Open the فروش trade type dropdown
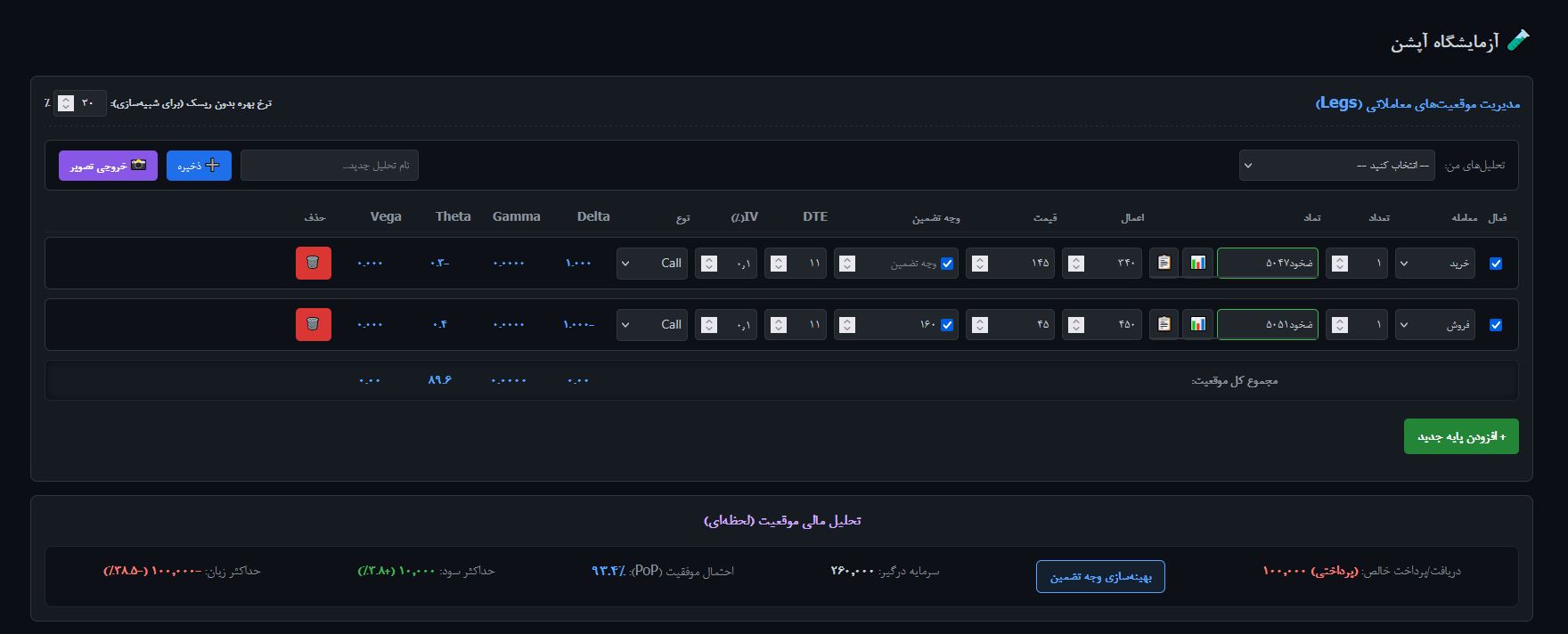Viewport: 1568px width, 634px height. click(x=1435, y=325)
